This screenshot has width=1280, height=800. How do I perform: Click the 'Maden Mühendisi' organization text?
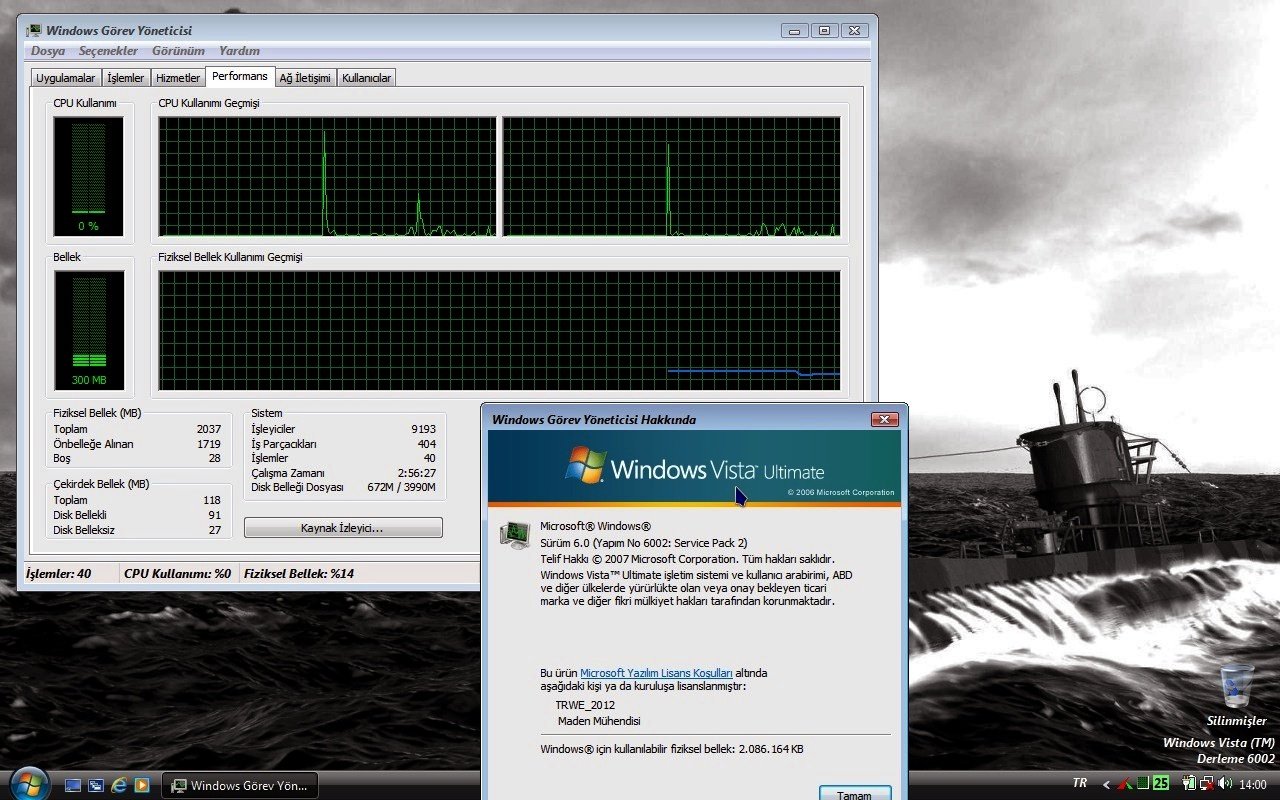(x=599, y=721)
